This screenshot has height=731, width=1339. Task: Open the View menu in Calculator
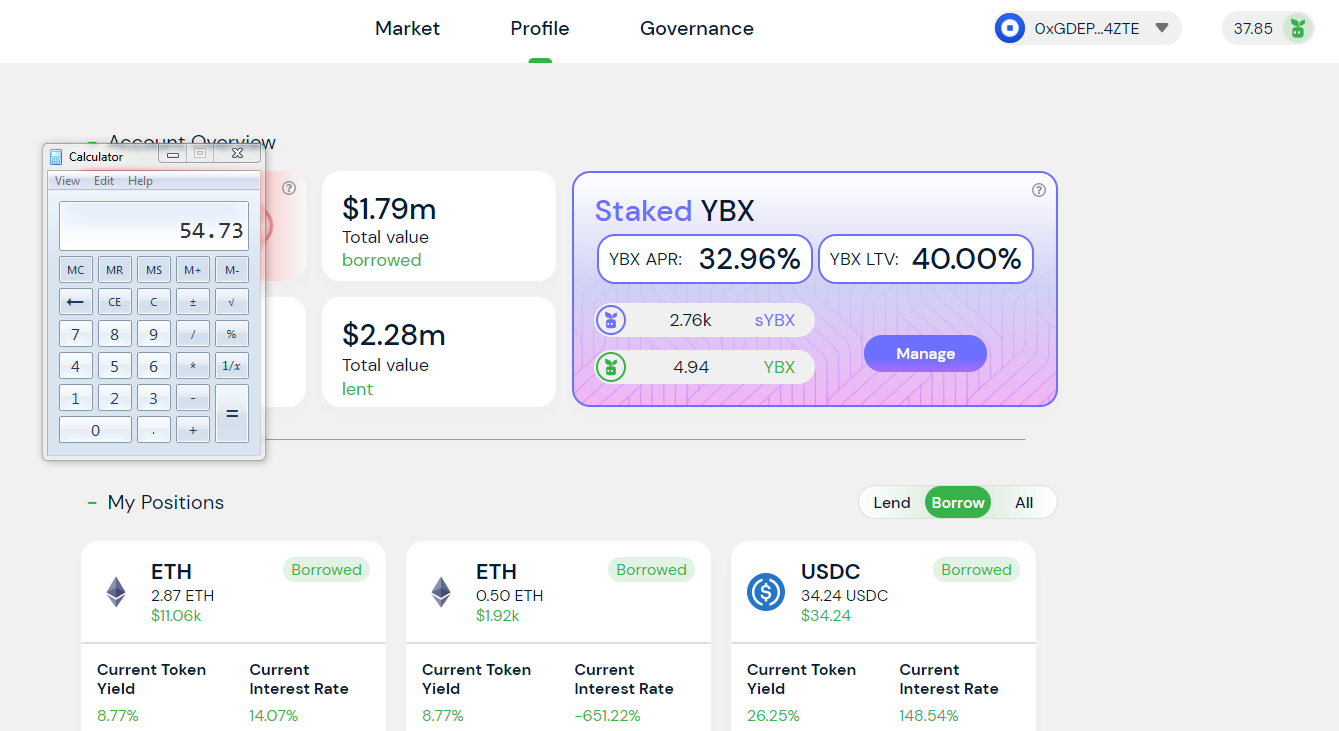(x=66, y=180)
